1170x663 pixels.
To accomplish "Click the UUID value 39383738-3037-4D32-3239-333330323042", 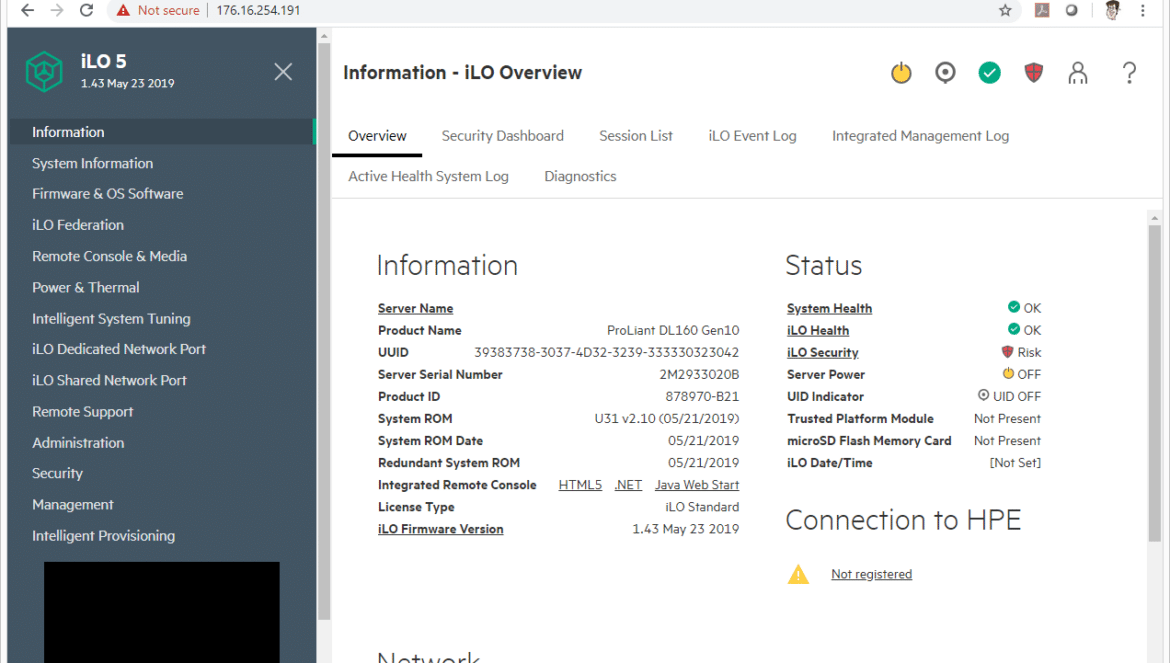I will [607, 352].
